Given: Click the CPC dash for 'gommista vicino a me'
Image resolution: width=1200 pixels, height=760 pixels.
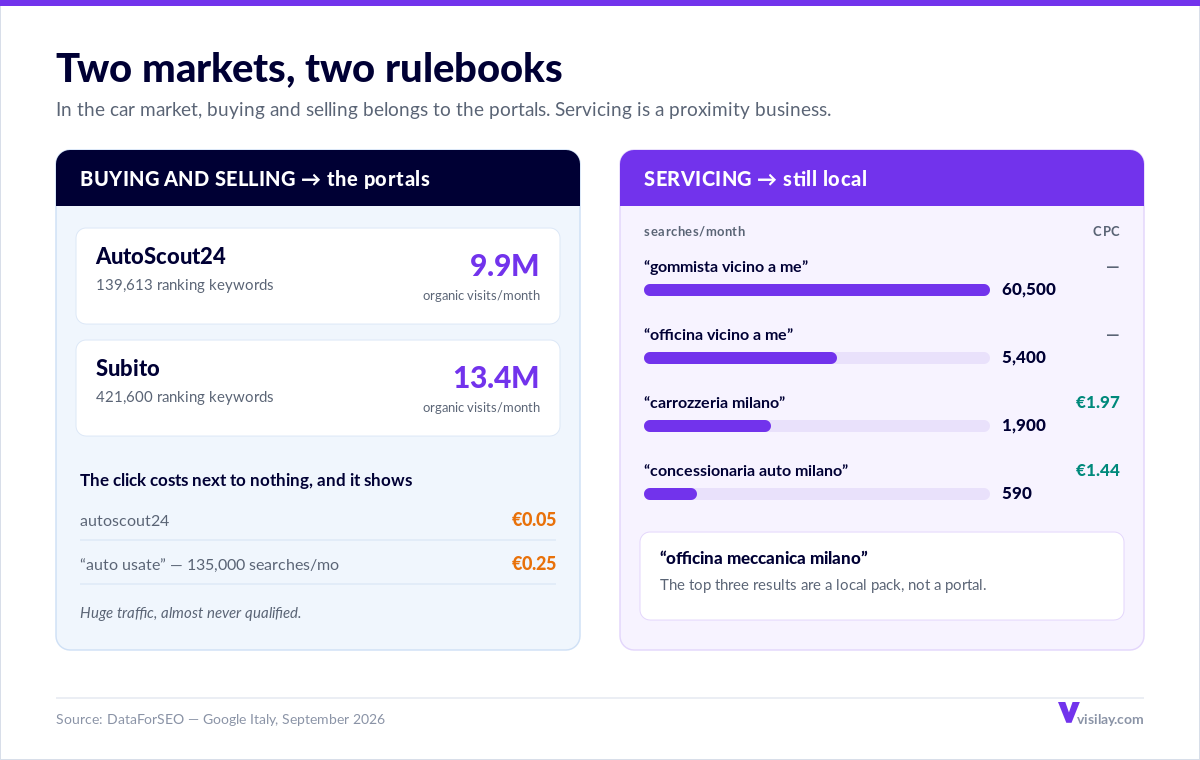Looking at the screenshot, I should point(1113,267).
